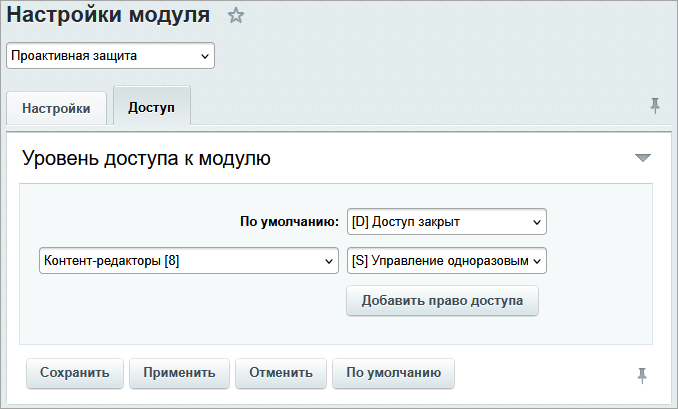Click the По умолчанию button at bottom
Viewport: 678px width, 409px height.
393,373
